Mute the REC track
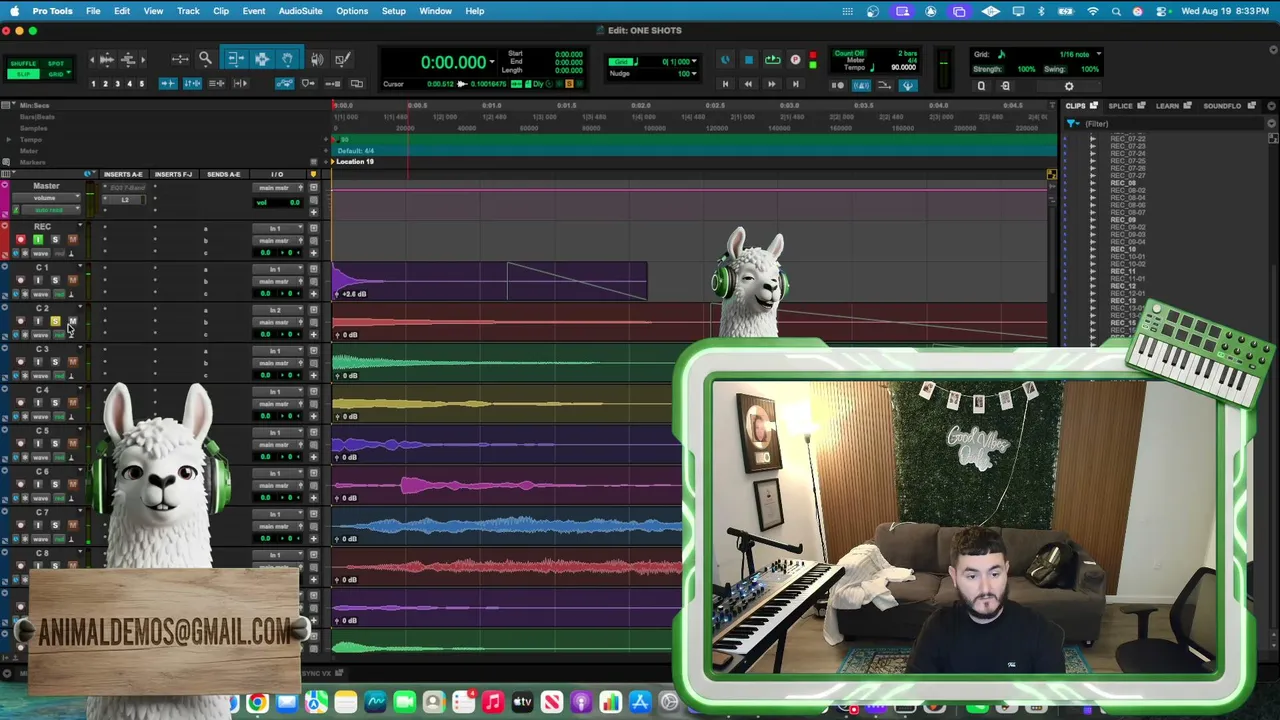Screen dimensions: 1280x720 coord(72,240)
